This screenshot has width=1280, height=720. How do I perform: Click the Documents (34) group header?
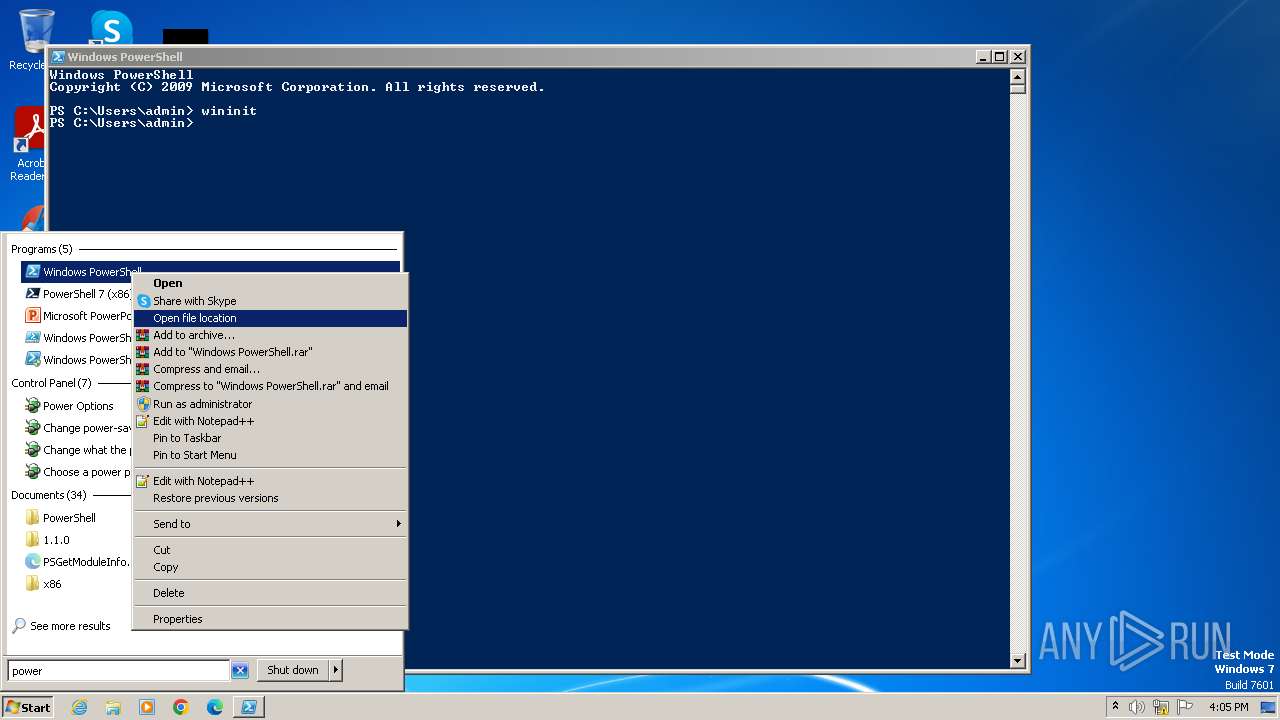click(x=49, y=495)
